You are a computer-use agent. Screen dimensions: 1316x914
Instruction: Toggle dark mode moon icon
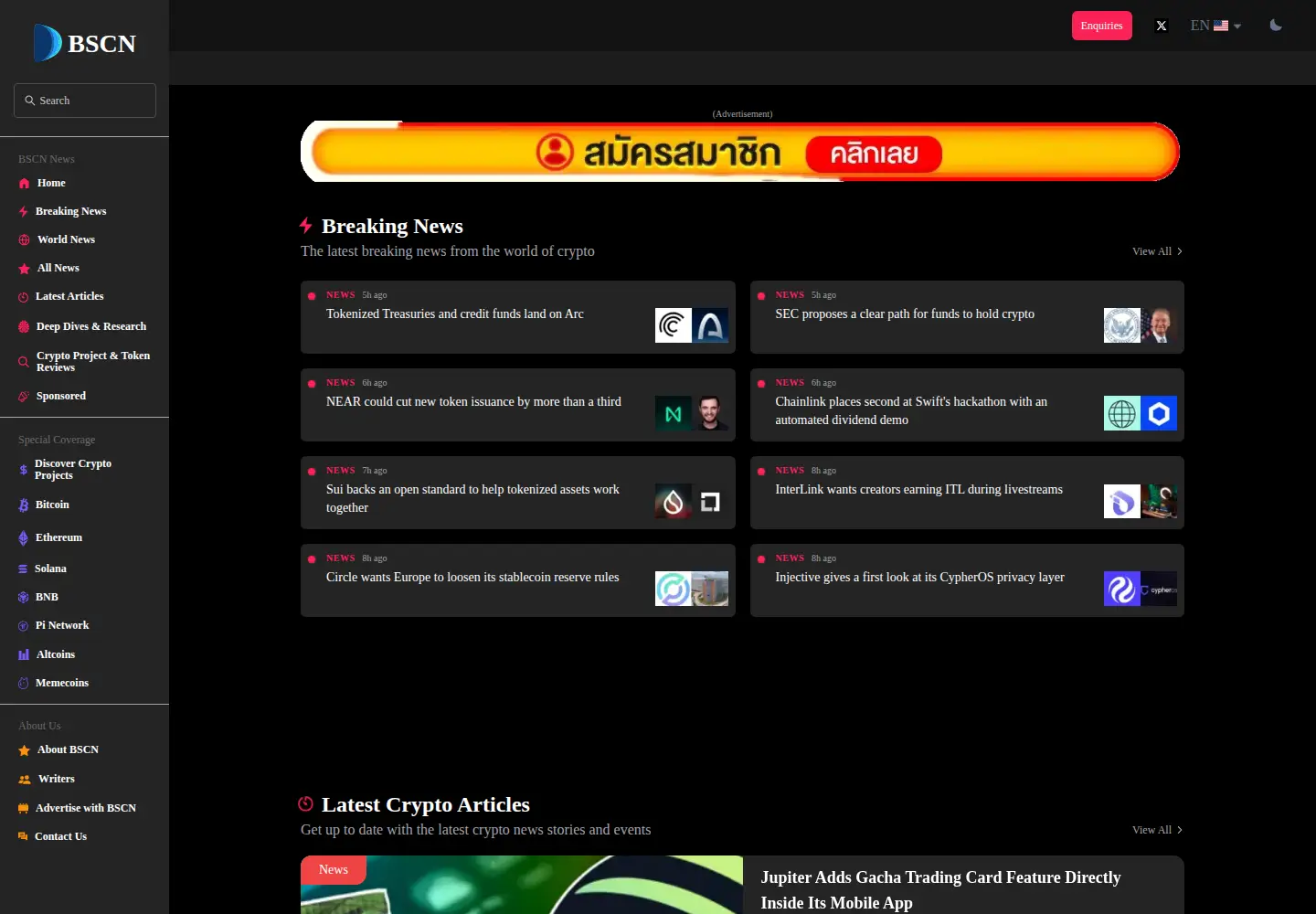click(1276, 26)
